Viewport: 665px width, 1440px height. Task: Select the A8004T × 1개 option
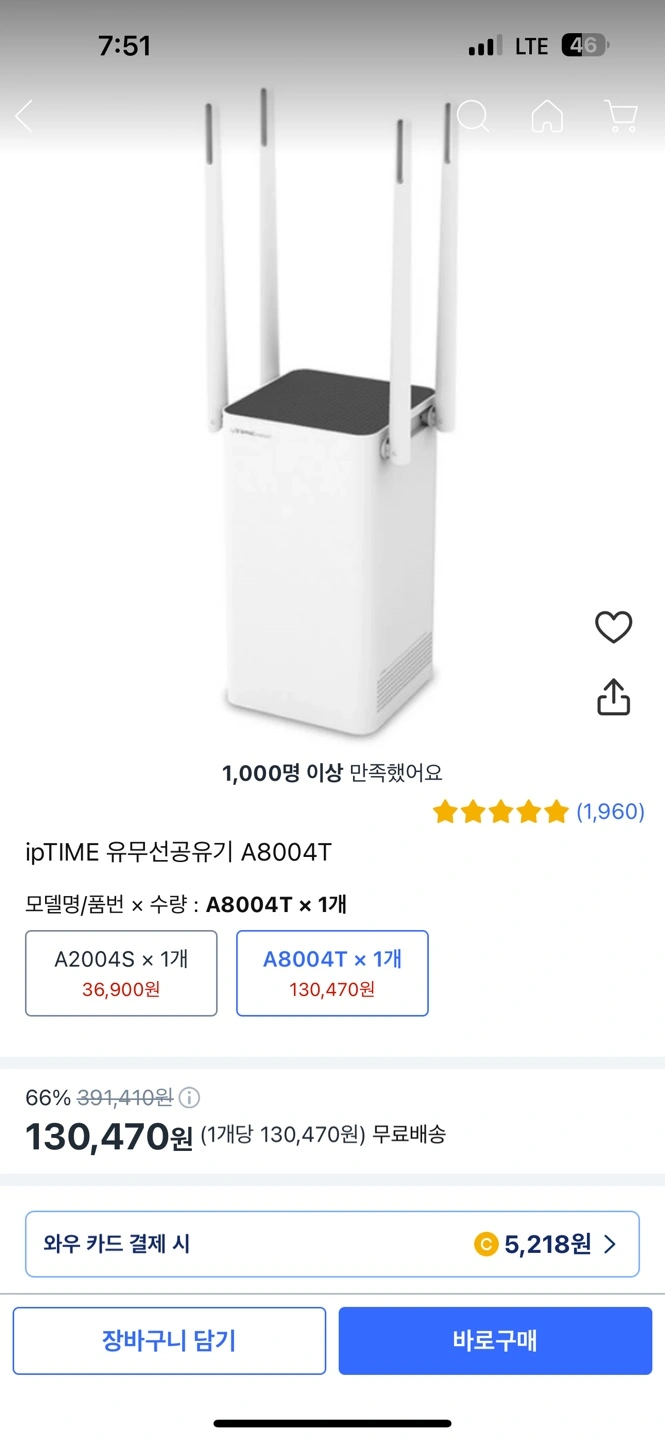click(332, 972)
